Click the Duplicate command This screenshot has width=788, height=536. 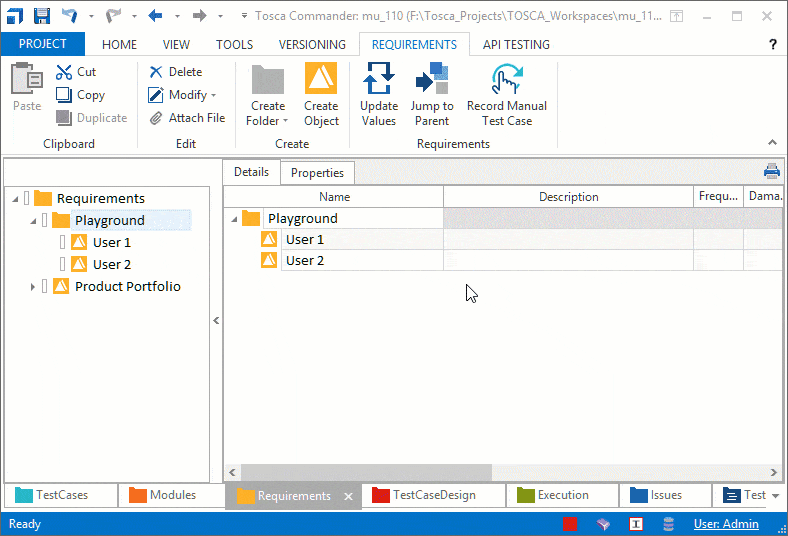pyautogui.click(x=91, y=118)
